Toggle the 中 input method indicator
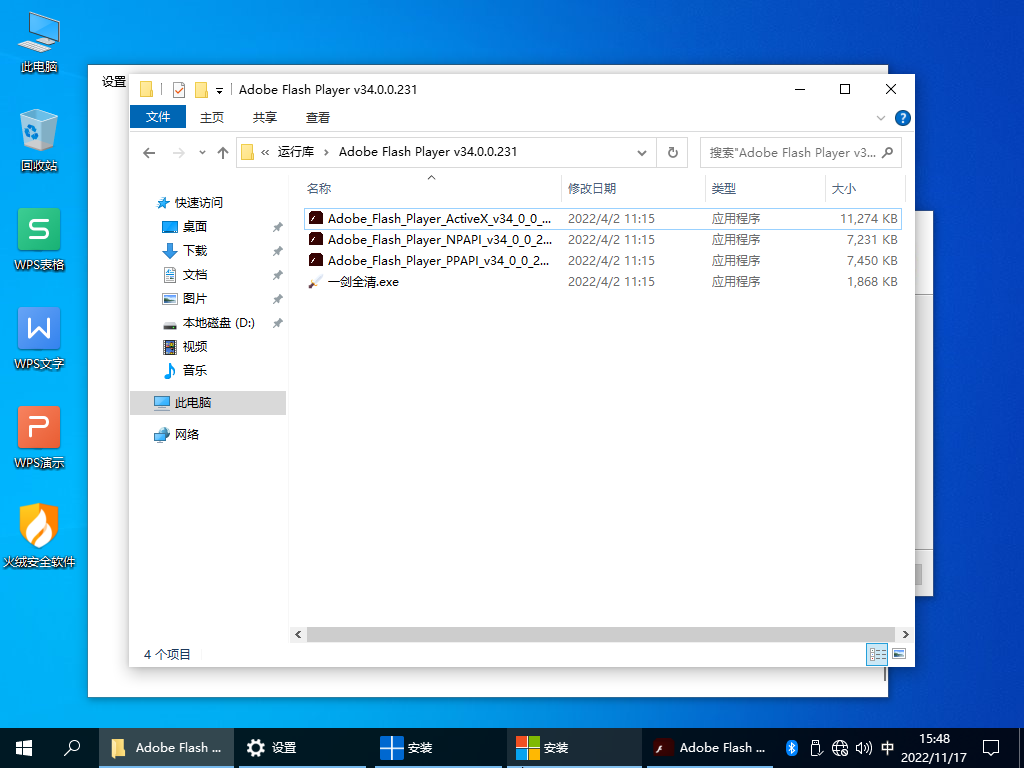The width and height of the screenshot is (1024, 768). pos(888,748)
